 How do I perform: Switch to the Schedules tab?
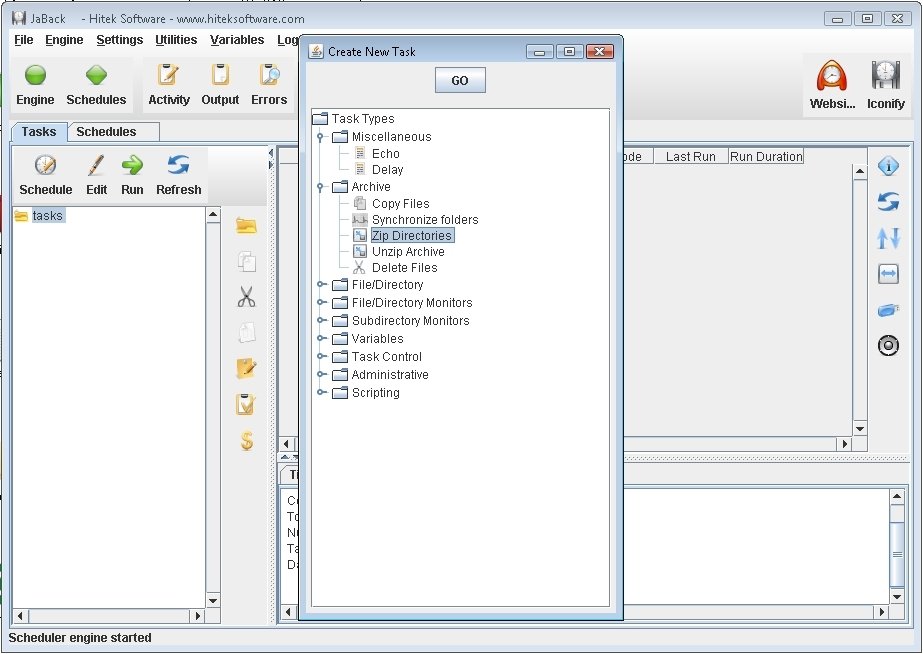coord(106,132)
